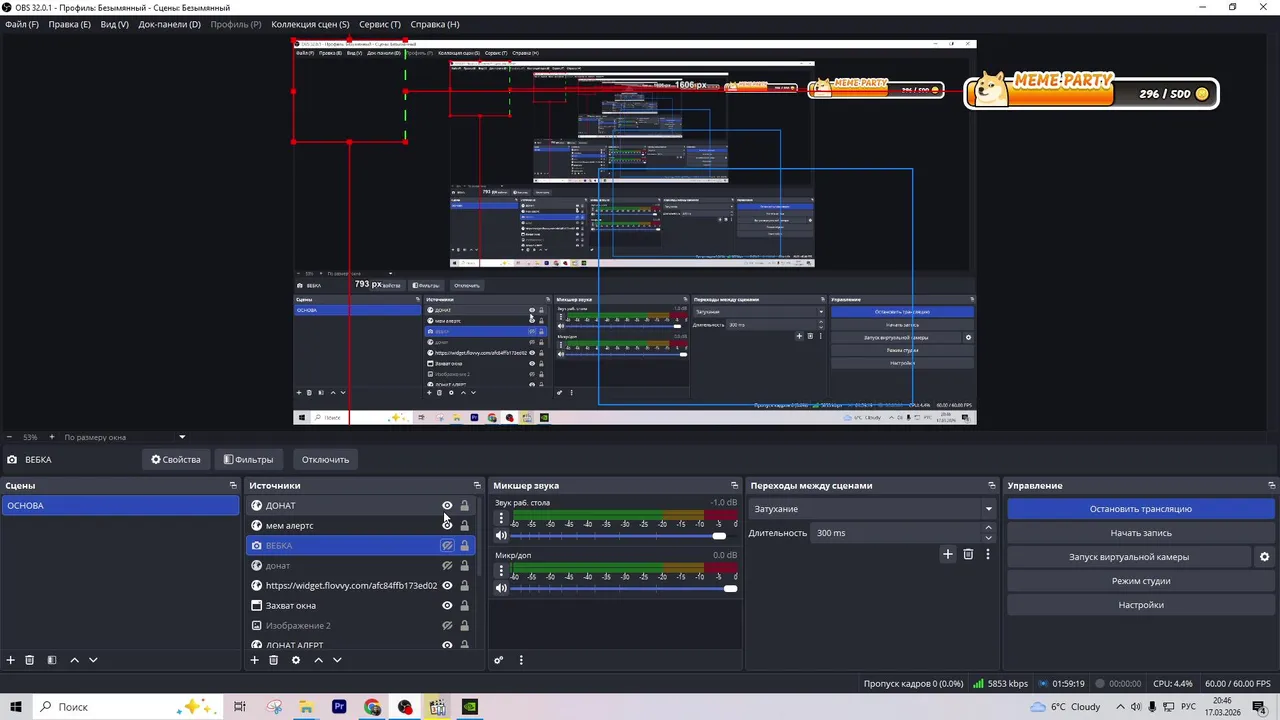Open the Сервис (T) menu
Viewport: 1280px width, 720px height.
click(380, 24)
